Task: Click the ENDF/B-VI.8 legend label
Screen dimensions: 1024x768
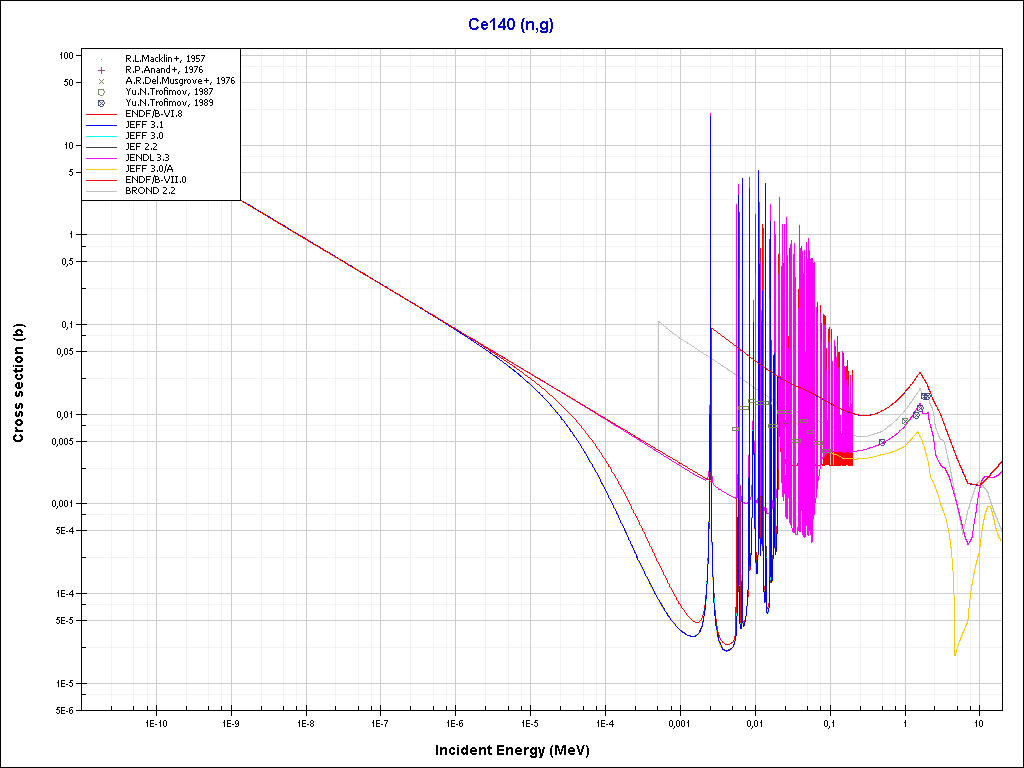Action: click(x=153, y=114)
